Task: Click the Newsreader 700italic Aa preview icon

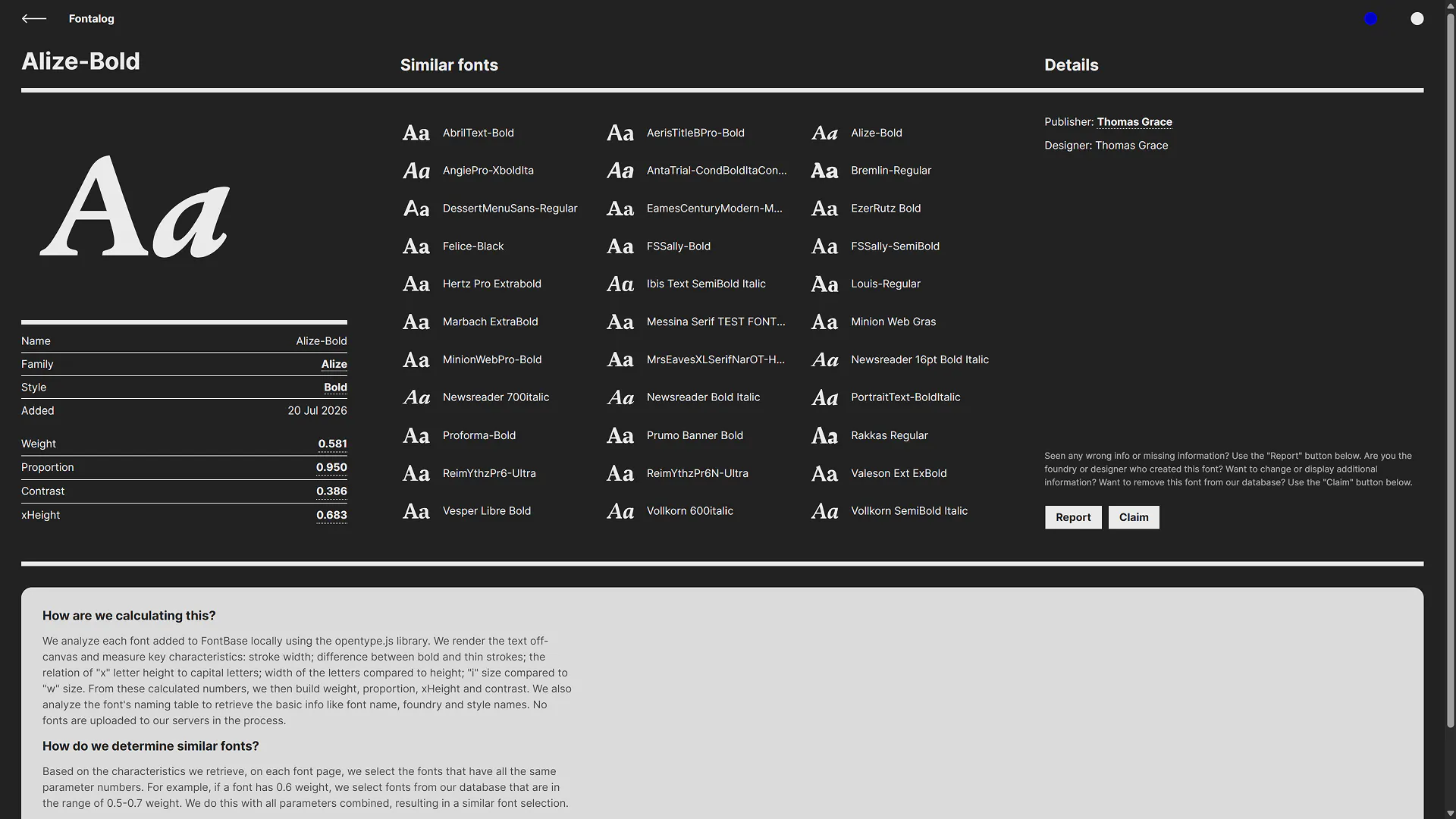Action: [416, 397]
